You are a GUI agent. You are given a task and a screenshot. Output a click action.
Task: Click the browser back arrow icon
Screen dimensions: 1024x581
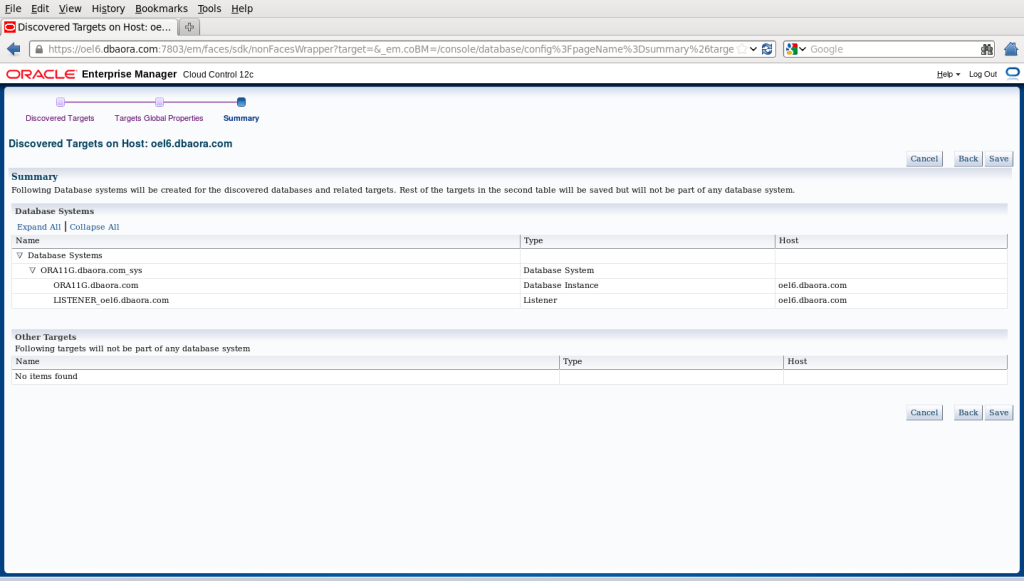click(x=13, y=49)
